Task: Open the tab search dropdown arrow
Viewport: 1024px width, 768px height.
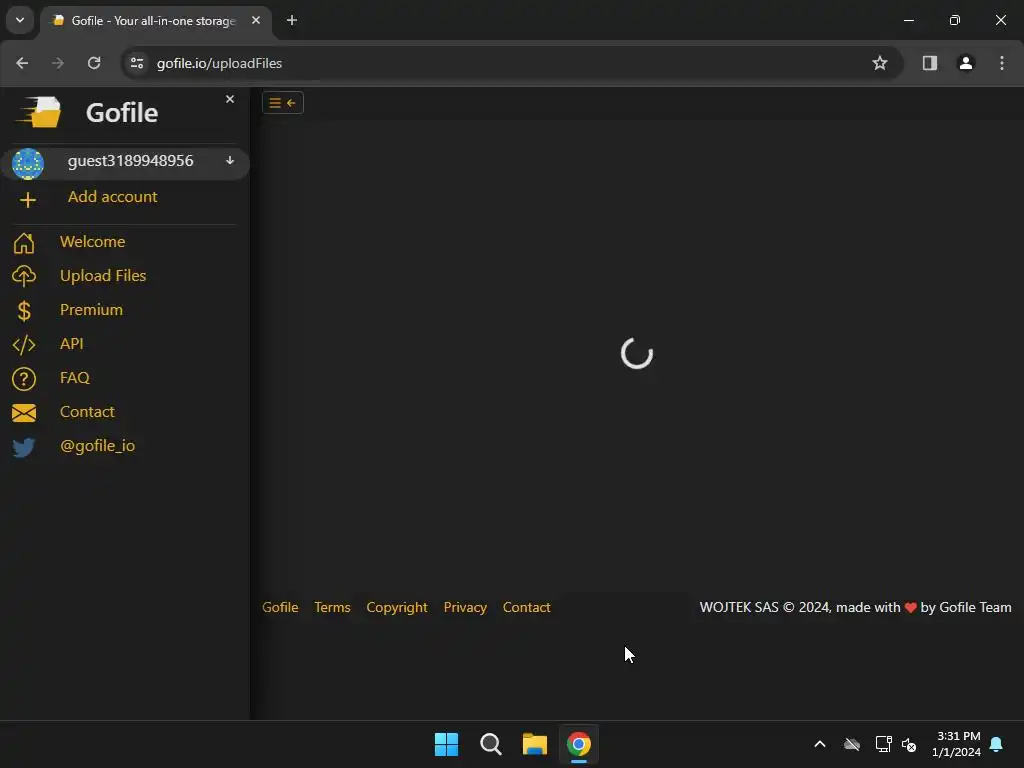Action: pyautogui.click(x=20, y=20)
